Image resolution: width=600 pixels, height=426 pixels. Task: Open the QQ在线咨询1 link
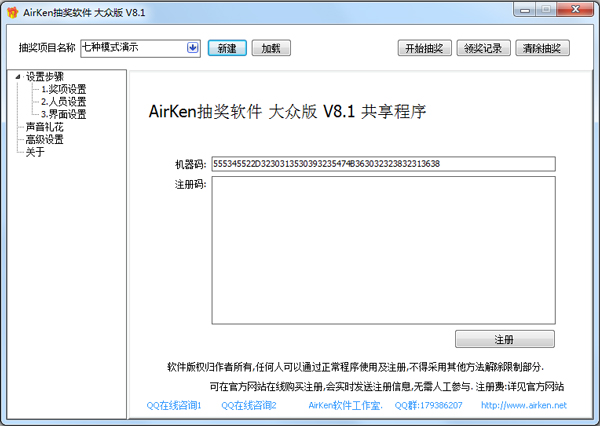174,405
